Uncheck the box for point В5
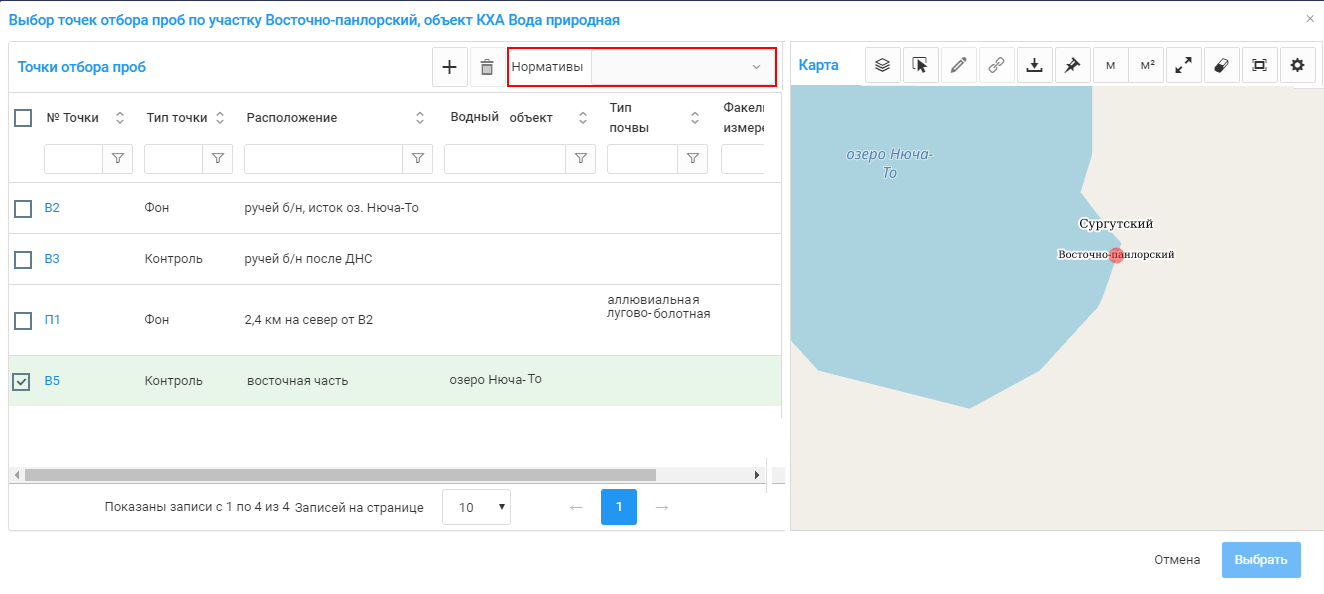This screenshot has height=594, width=1324. (x=23, y=381)
